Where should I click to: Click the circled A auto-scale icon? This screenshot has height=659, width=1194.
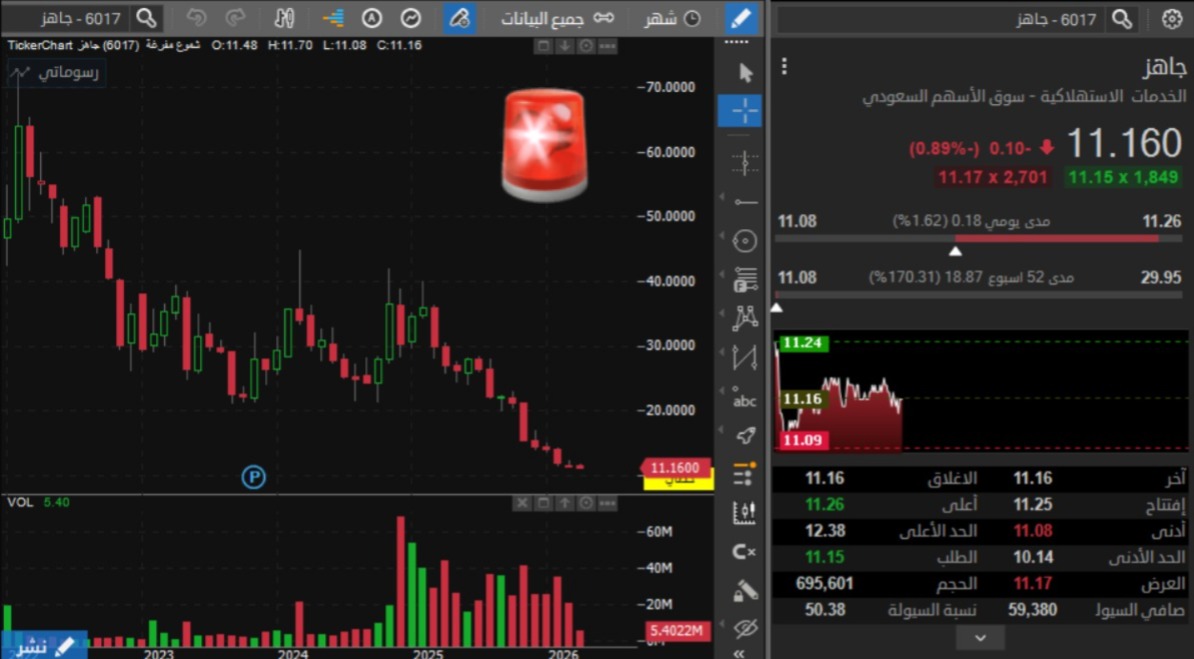pyautogui.click(x=372, y=18)
